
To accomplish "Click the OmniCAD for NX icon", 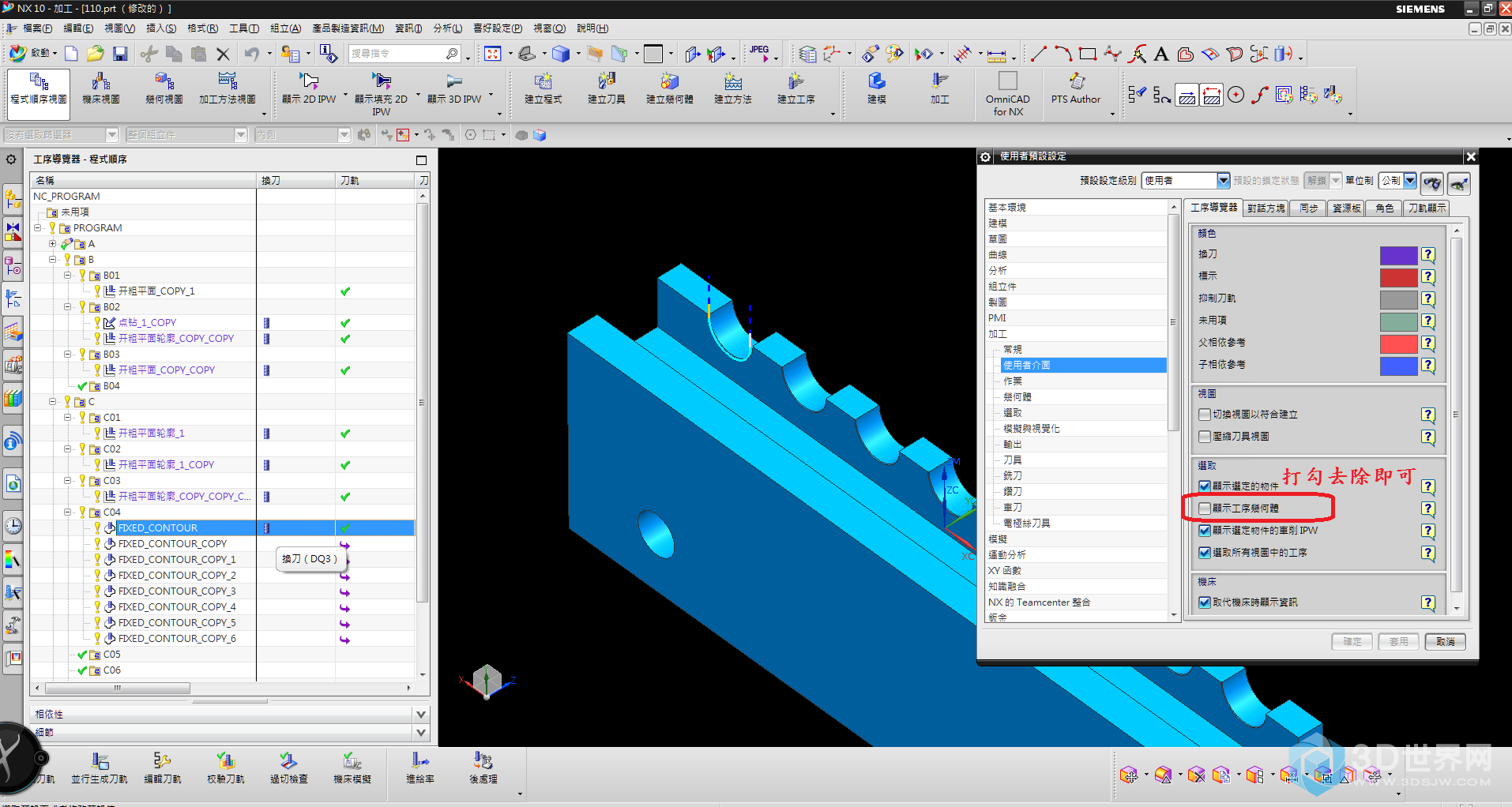I will pyautogui.click(x=1007, y=81).
